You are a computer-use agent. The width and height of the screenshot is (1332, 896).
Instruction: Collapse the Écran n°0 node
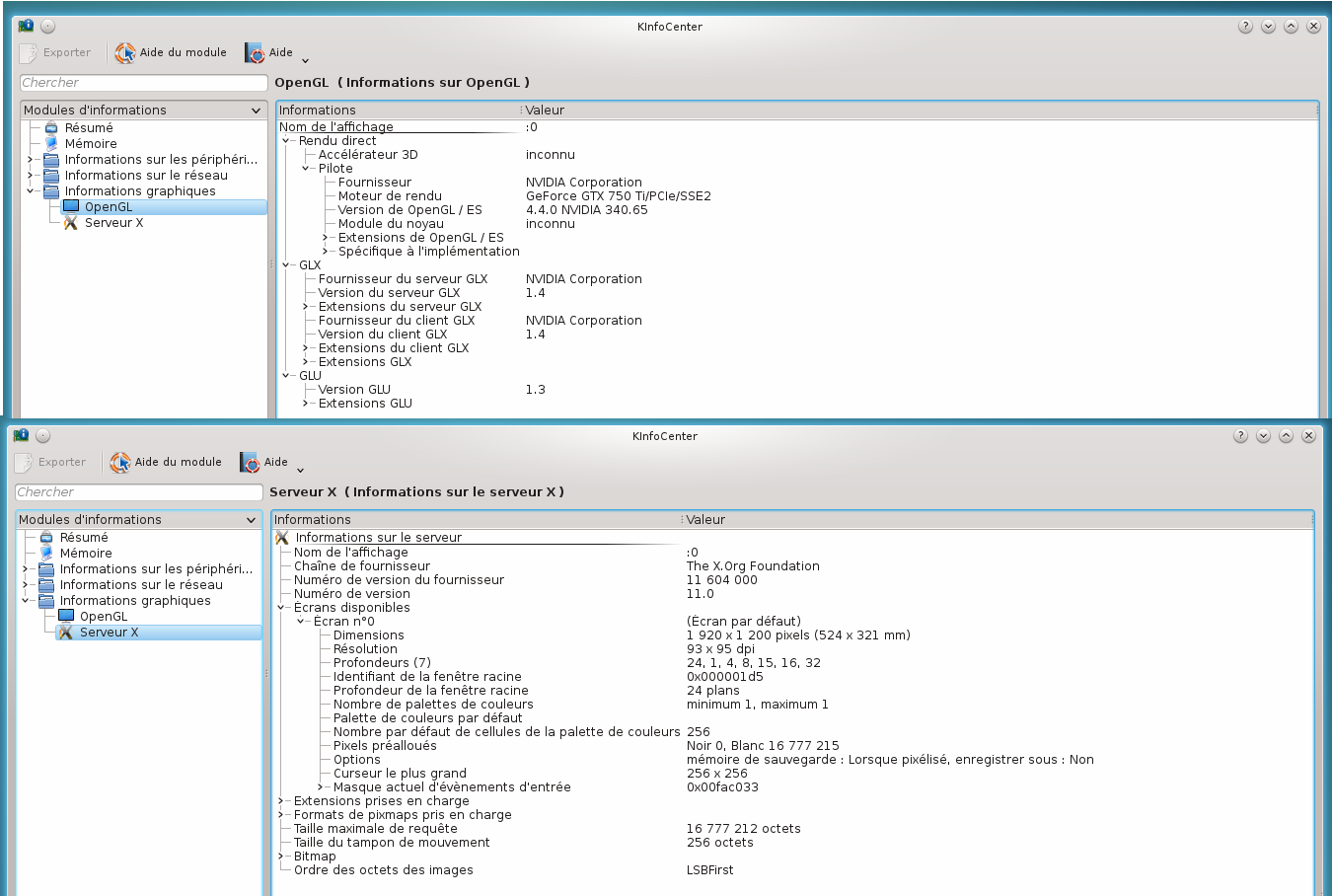tap(301, 622)
